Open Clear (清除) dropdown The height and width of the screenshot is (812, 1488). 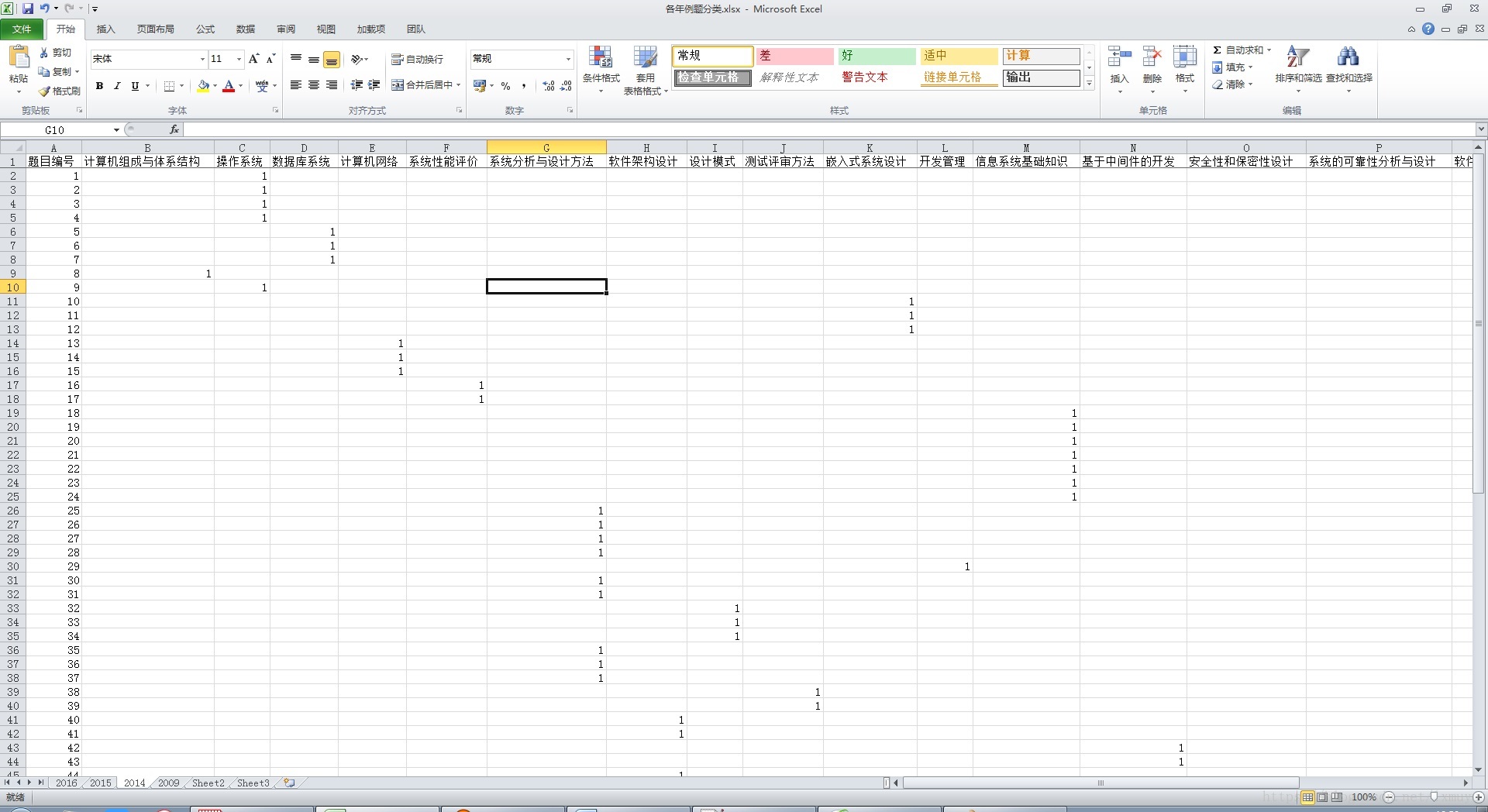pos(1232,84)
